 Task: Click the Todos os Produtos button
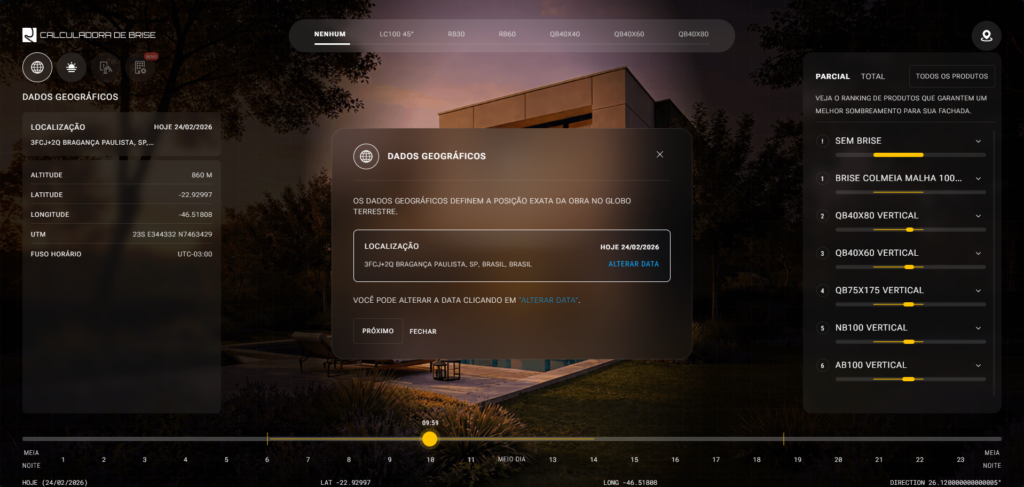click(952, 76)
